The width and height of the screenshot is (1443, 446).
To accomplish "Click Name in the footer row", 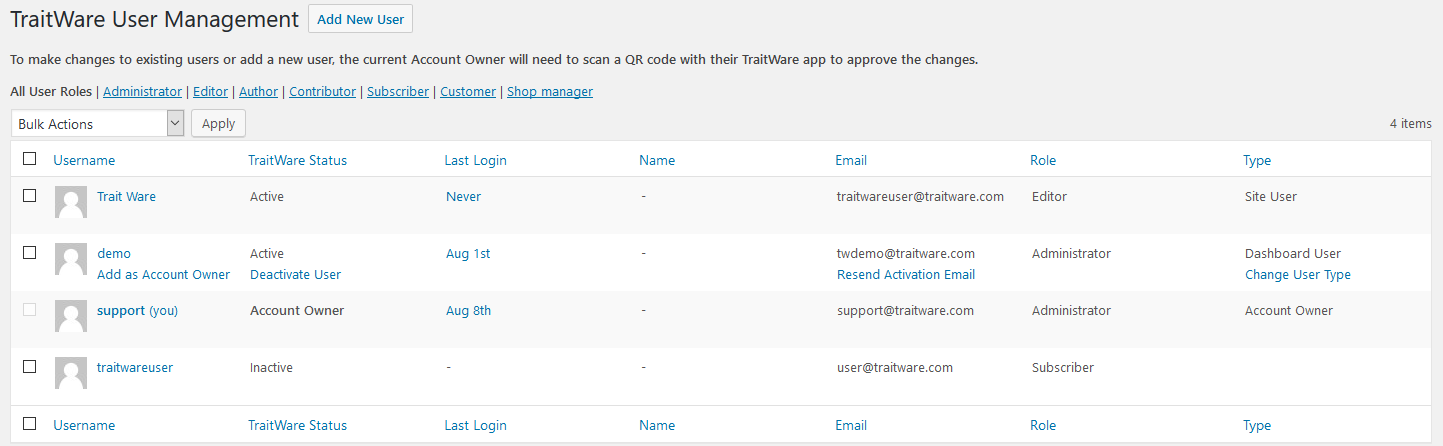I will point(657,425).
